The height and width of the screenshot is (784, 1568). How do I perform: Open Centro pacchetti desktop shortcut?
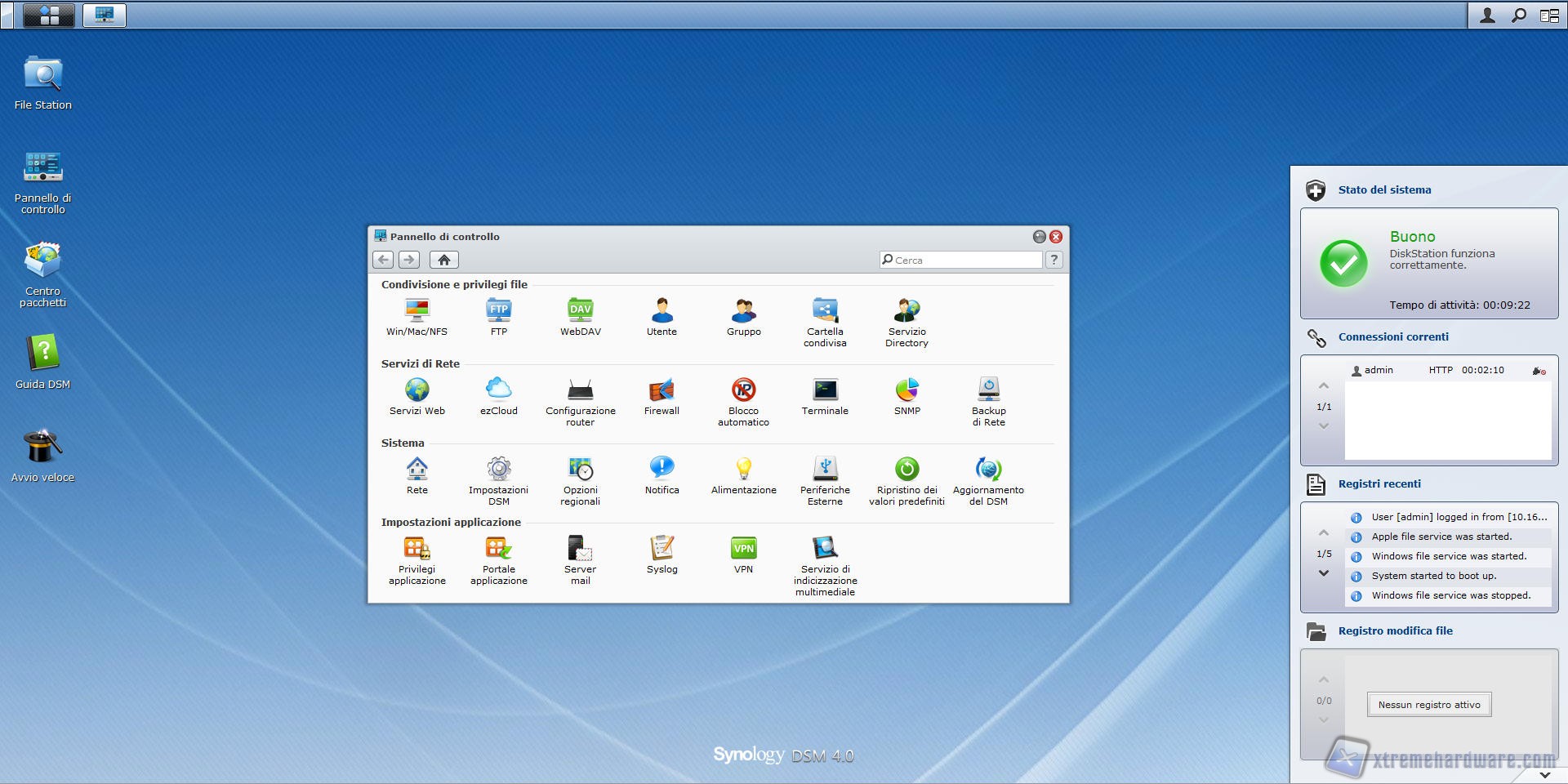click(x=42, y=262)
